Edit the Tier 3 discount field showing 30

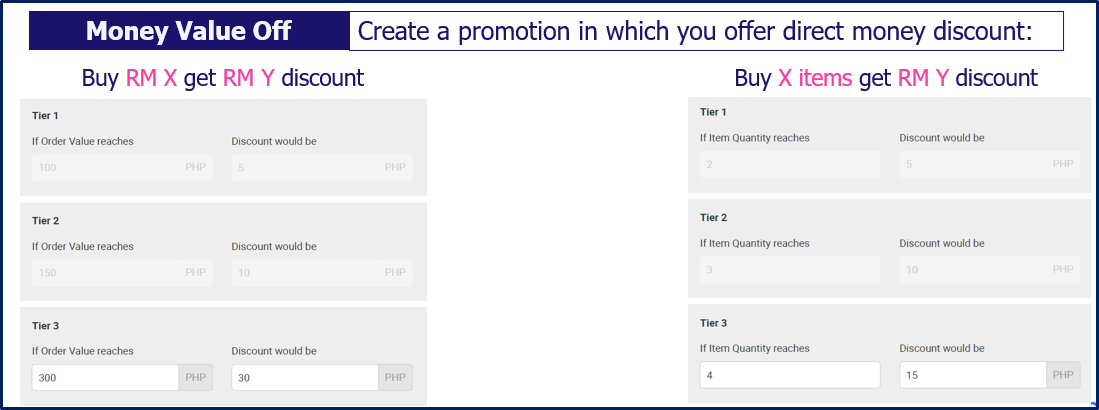(x=305, y=378)
